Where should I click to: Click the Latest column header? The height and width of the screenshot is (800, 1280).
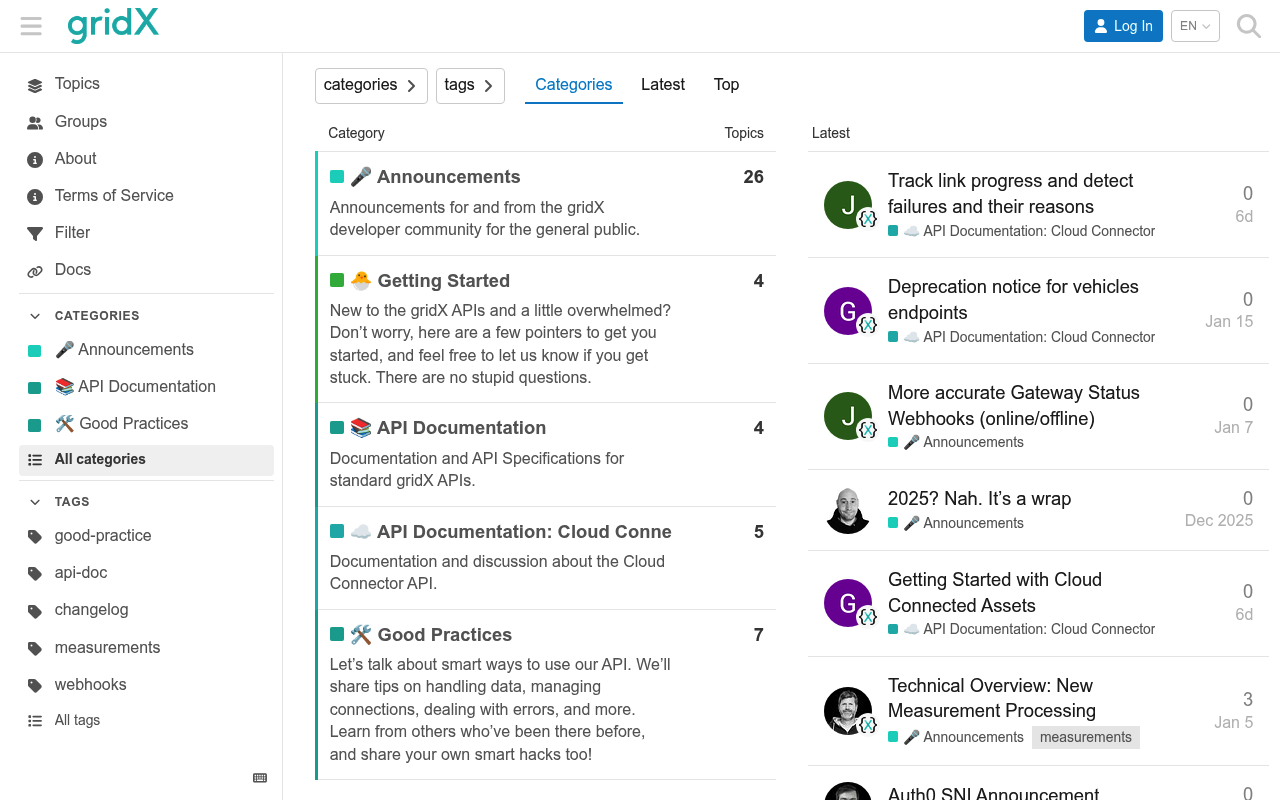point(831,133)
